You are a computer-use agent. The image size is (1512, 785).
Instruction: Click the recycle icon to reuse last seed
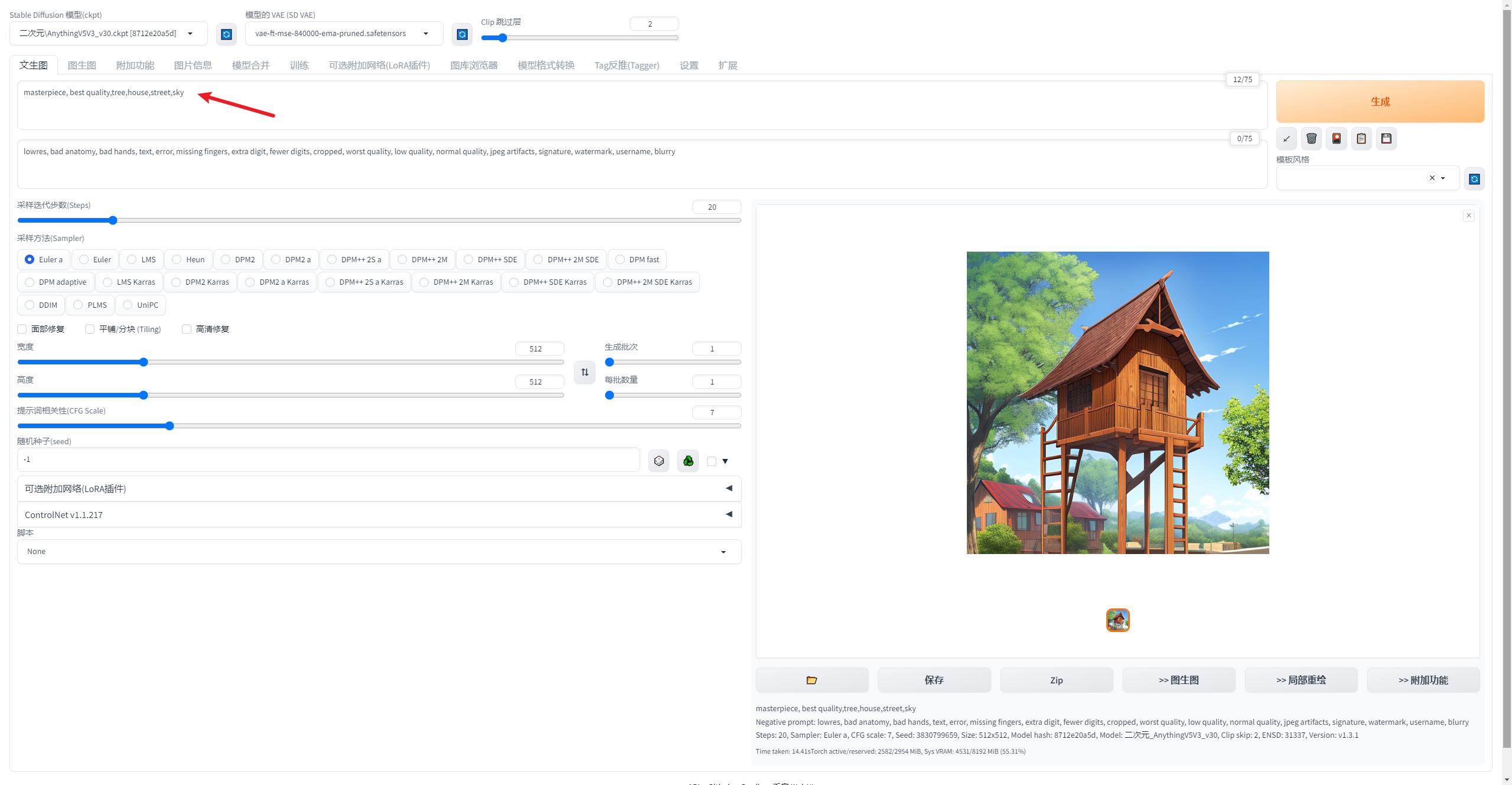pos(688,461)
